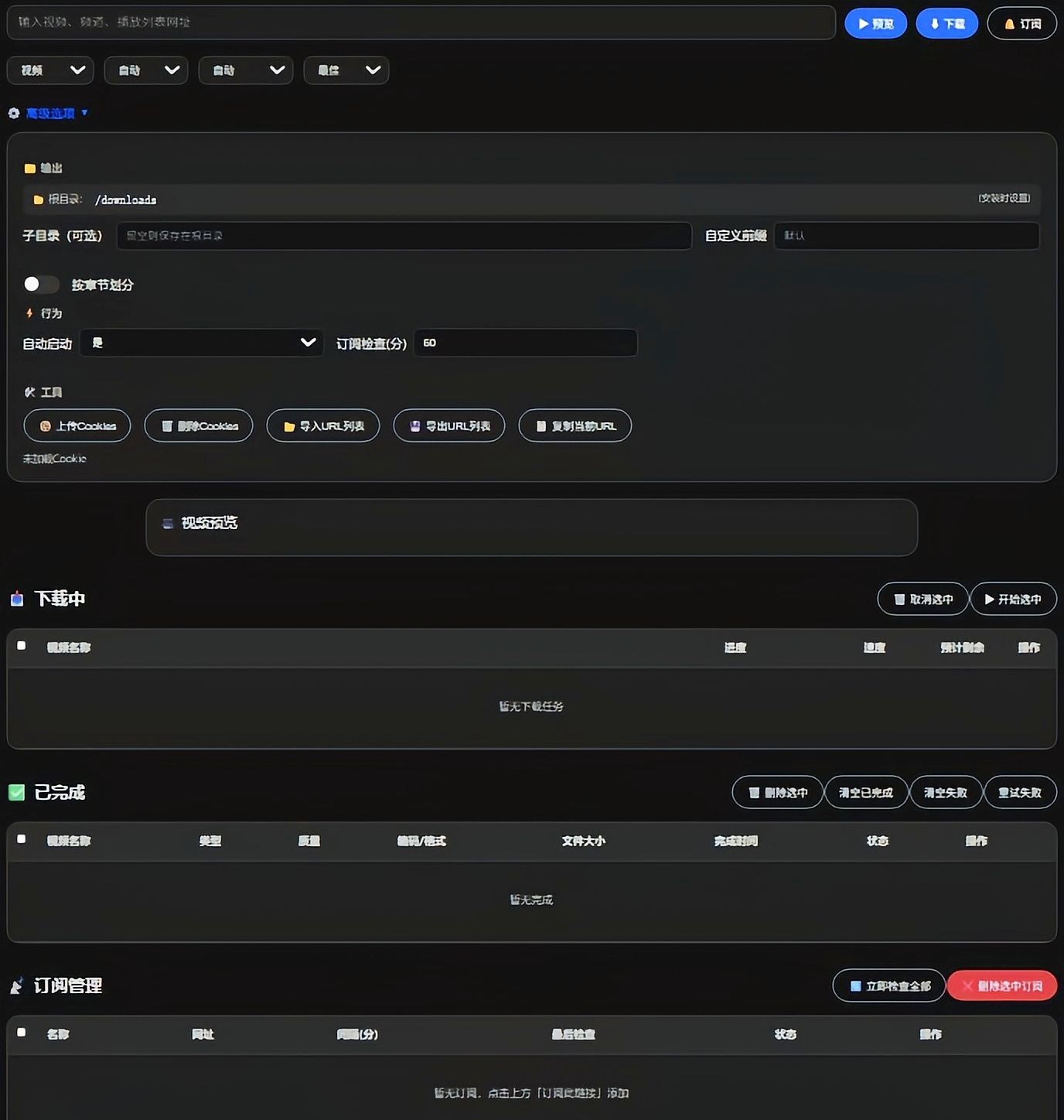Click the 订阅检查(分) interval field

pyautogui.click(x=526, y=343)
